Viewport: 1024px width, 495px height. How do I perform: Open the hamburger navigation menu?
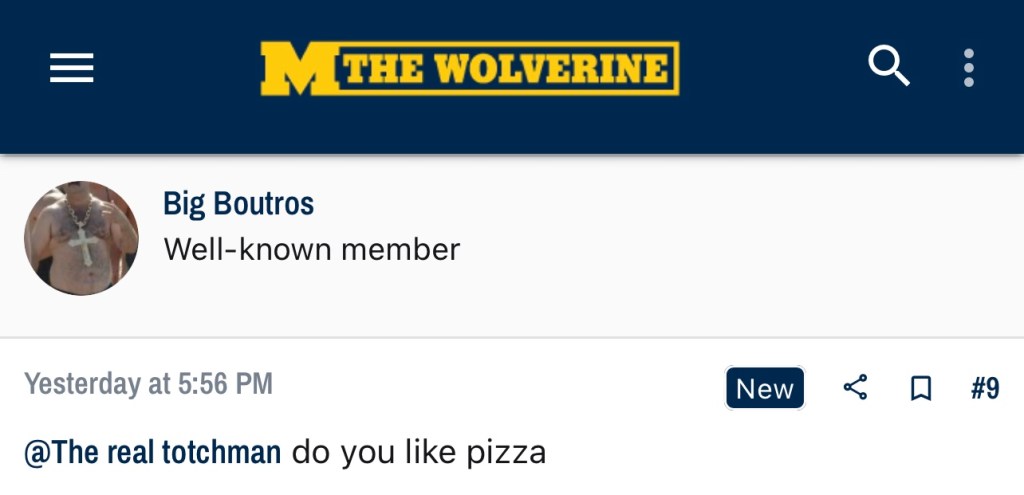[x=72, y=68]
